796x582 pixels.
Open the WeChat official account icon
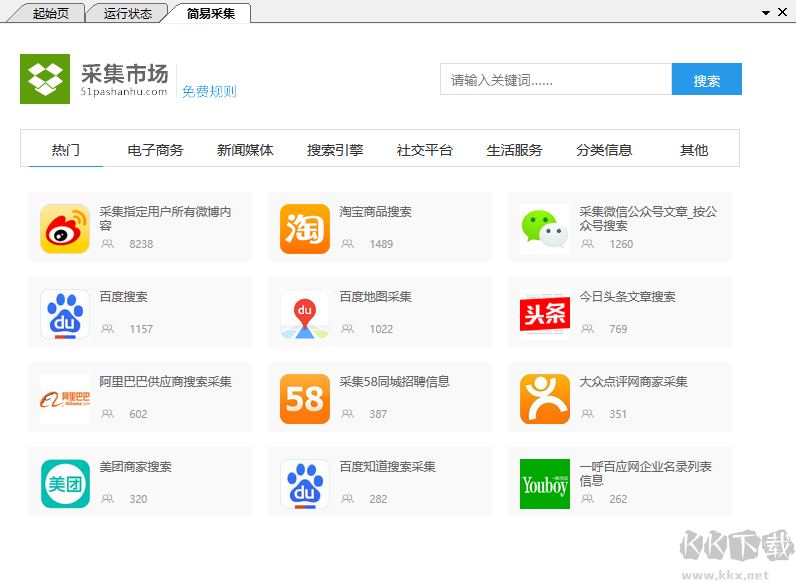pos(545,229)
